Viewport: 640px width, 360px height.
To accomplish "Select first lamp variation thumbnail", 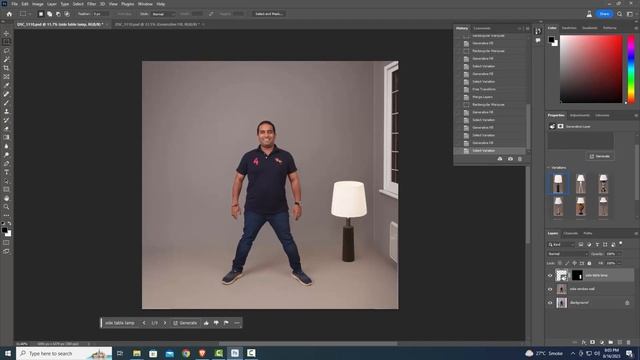I will pyautogui.click(x=558, y=183).
